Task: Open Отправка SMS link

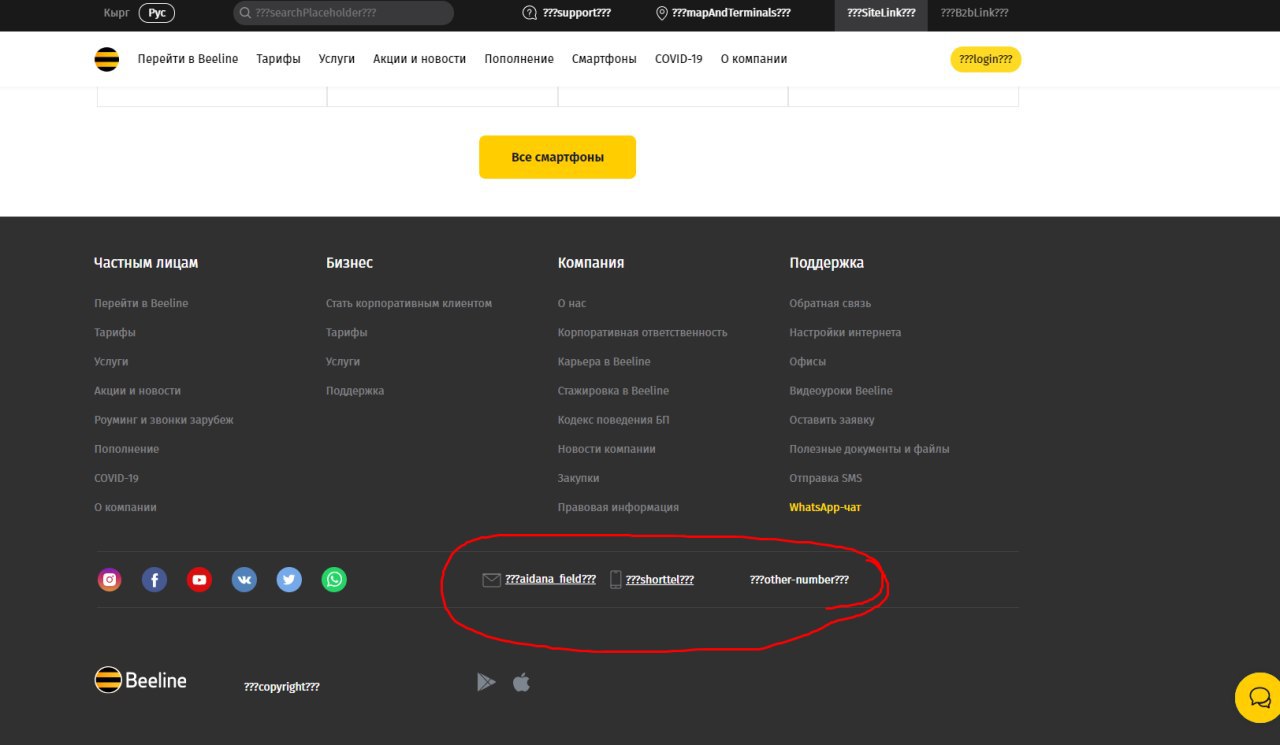Action: point(826,478)
